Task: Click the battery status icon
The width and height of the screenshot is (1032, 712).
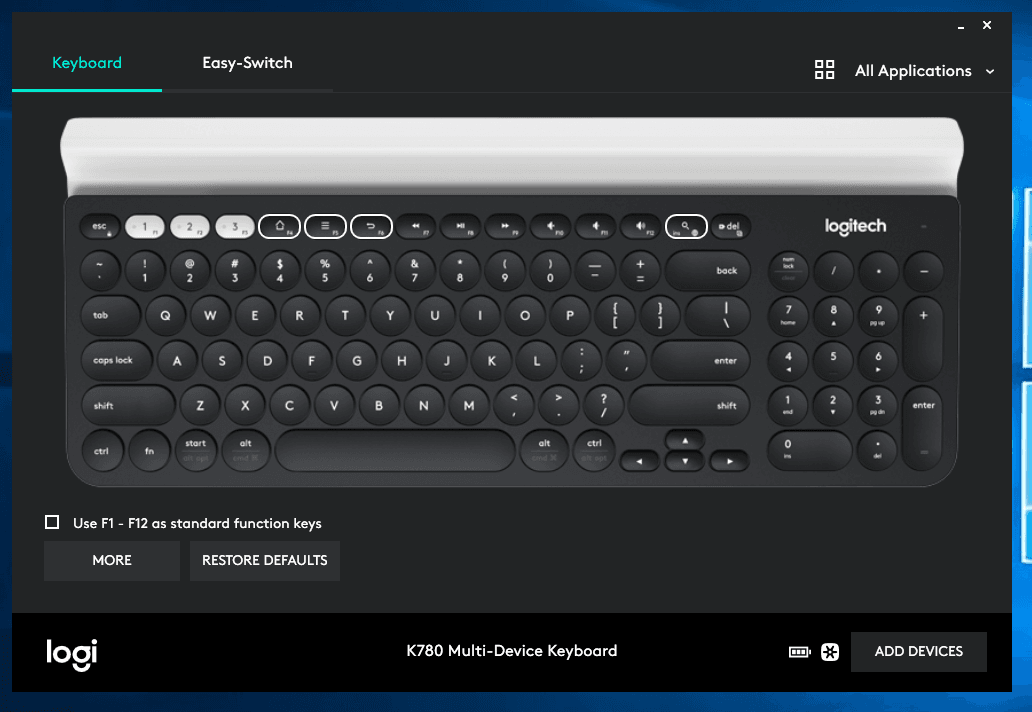Action: tap(800, 652)
